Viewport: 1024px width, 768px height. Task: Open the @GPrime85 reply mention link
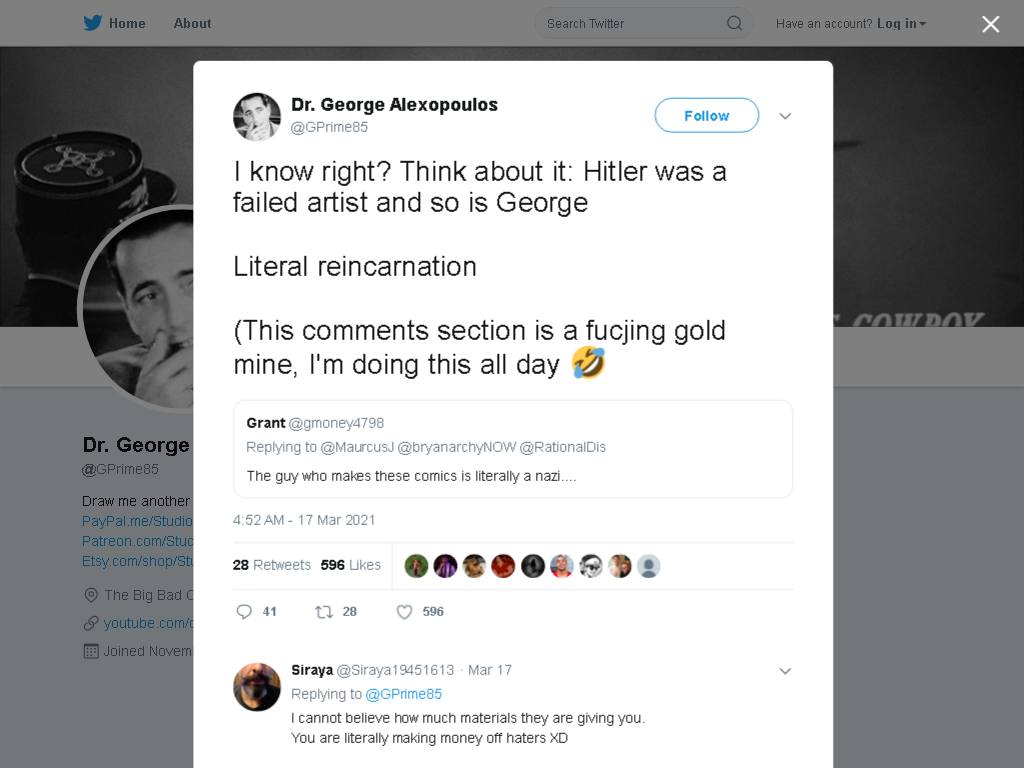point(404,694)
